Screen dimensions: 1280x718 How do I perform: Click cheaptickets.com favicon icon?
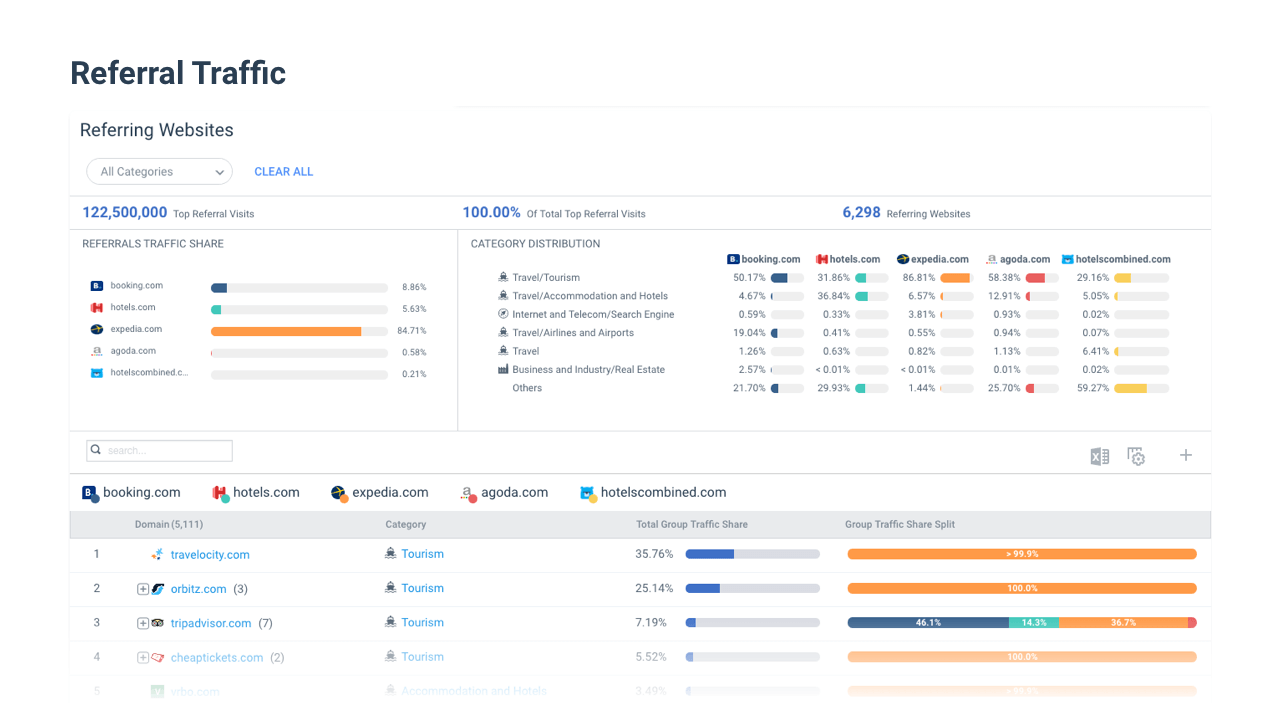158,657
